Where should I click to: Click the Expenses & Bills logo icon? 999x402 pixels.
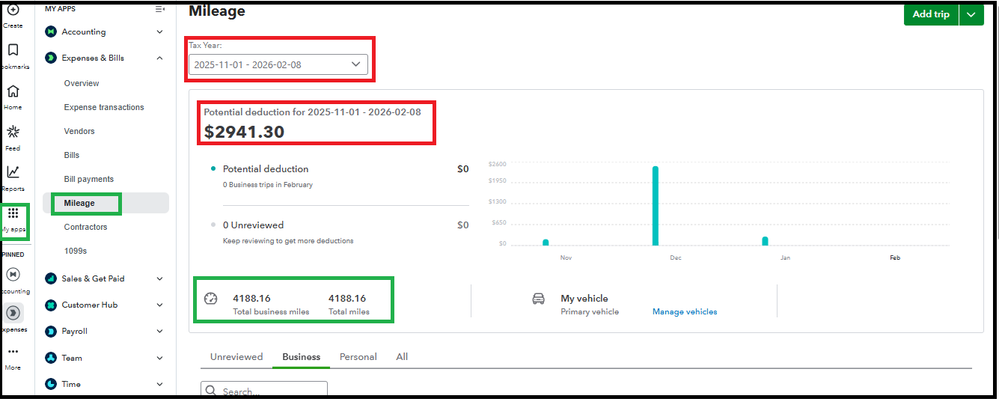point(50,58)
